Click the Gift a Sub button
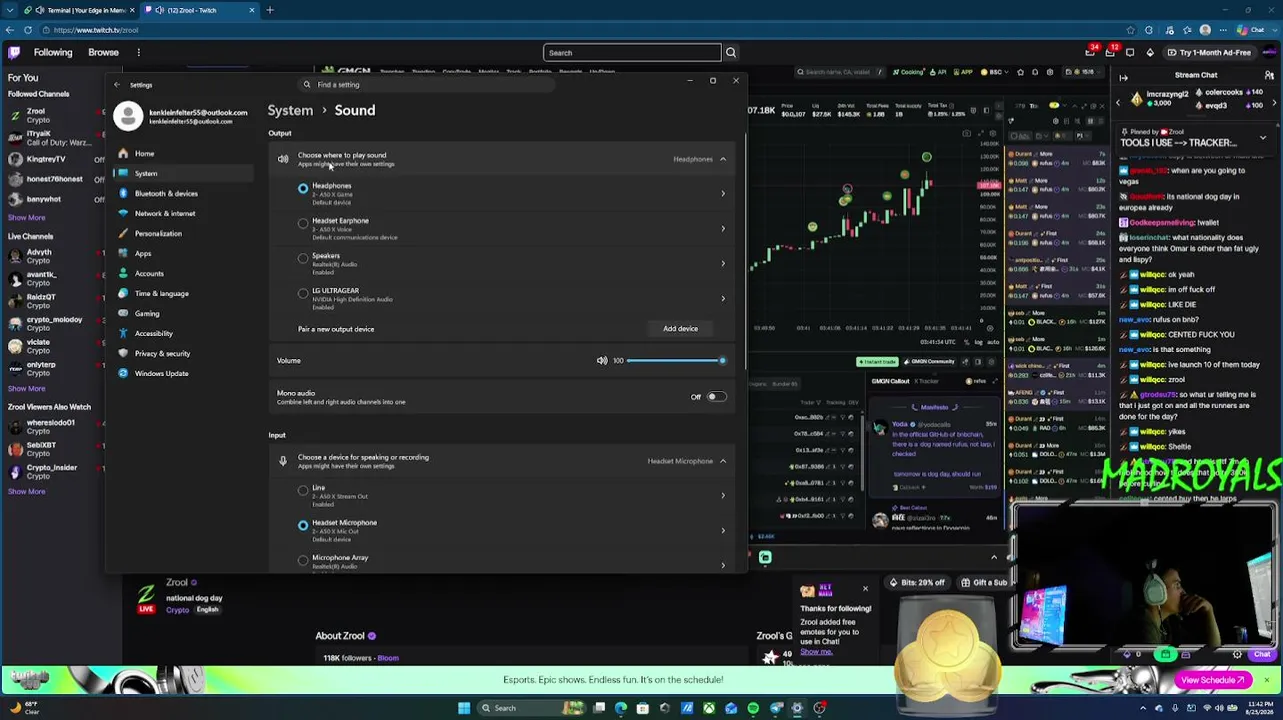Viewport: 1283px width, 720px height. 984,583
